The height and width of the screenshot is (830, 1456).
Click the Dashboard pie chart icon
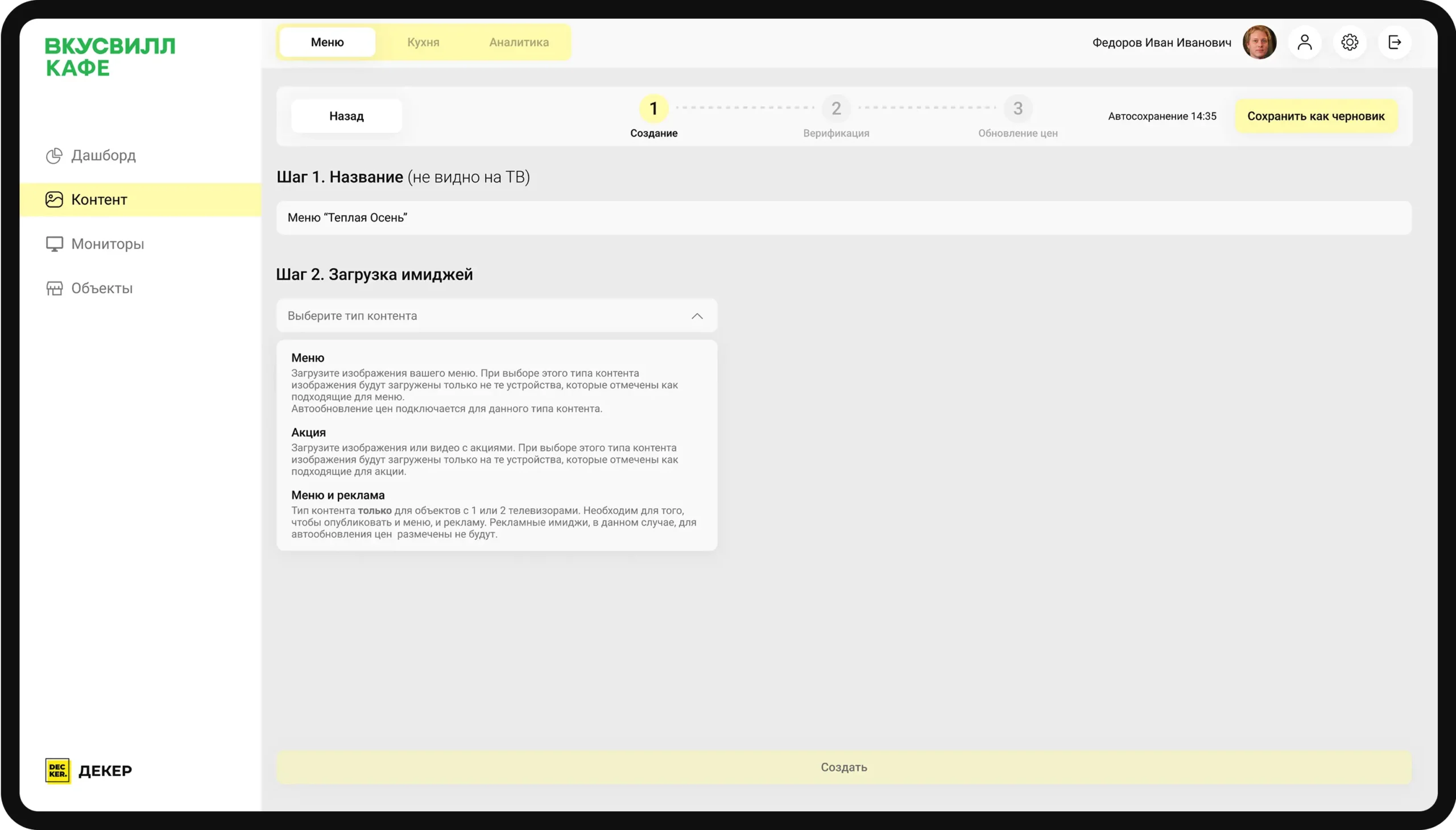point(54,156)
